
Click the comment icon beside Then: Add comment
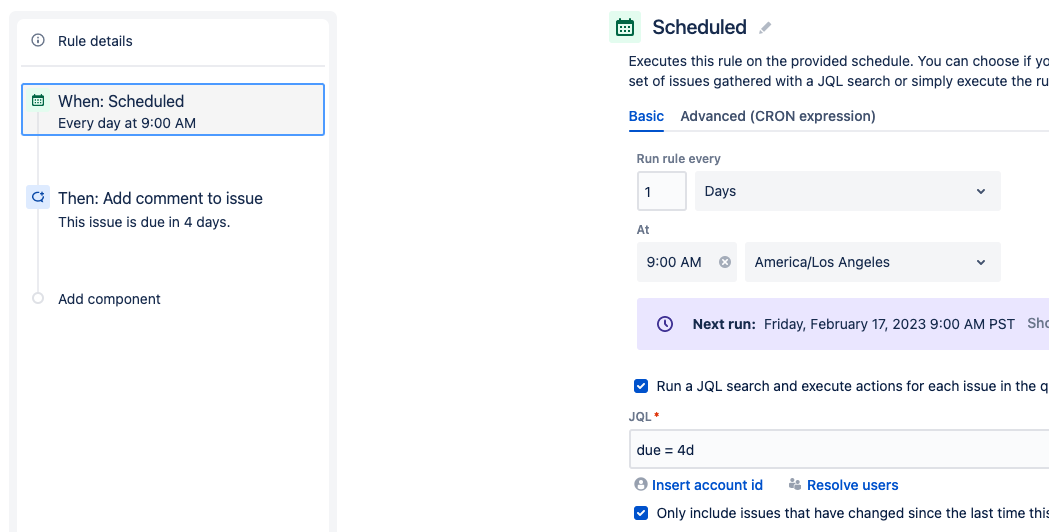[38, 197]
